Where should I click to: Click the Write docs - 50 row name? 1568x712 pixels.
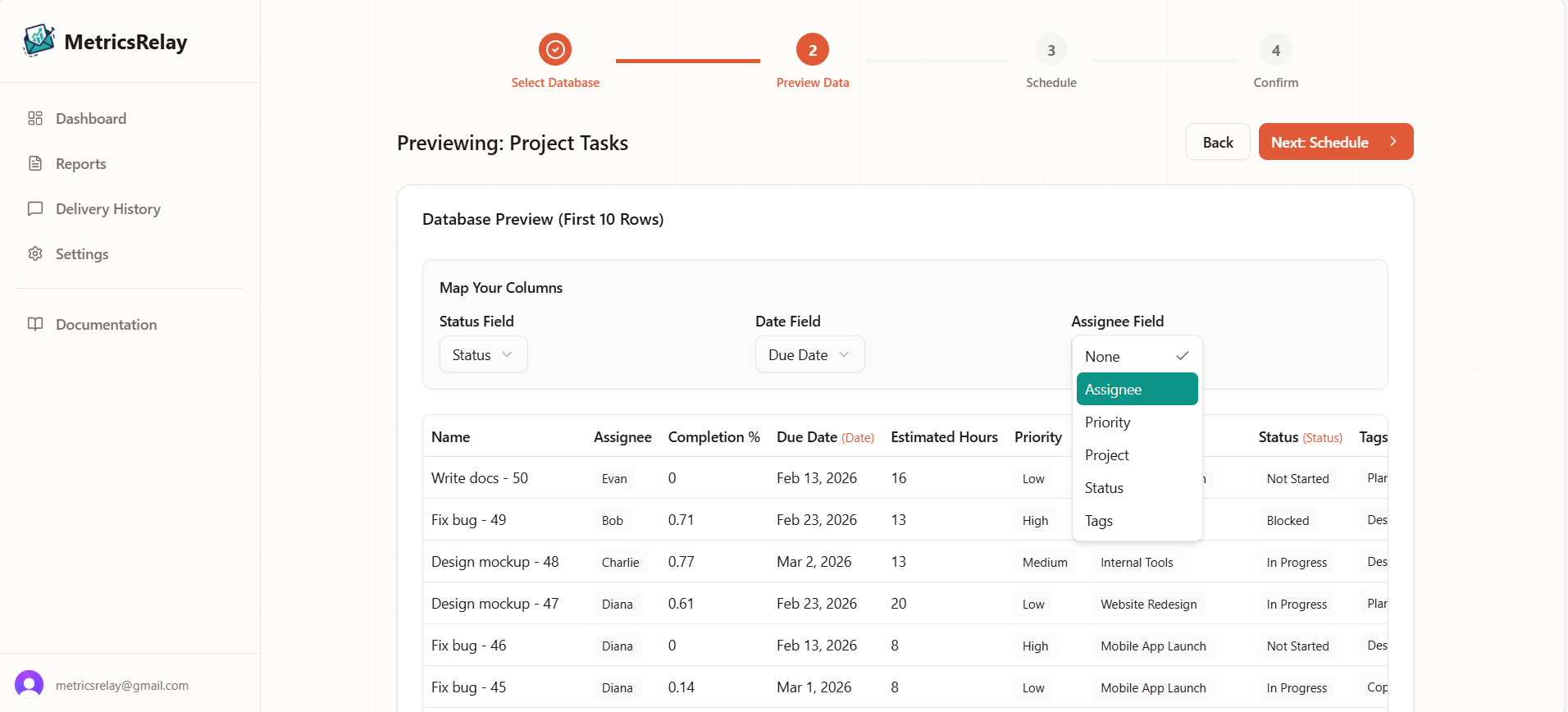coord(480,478)
